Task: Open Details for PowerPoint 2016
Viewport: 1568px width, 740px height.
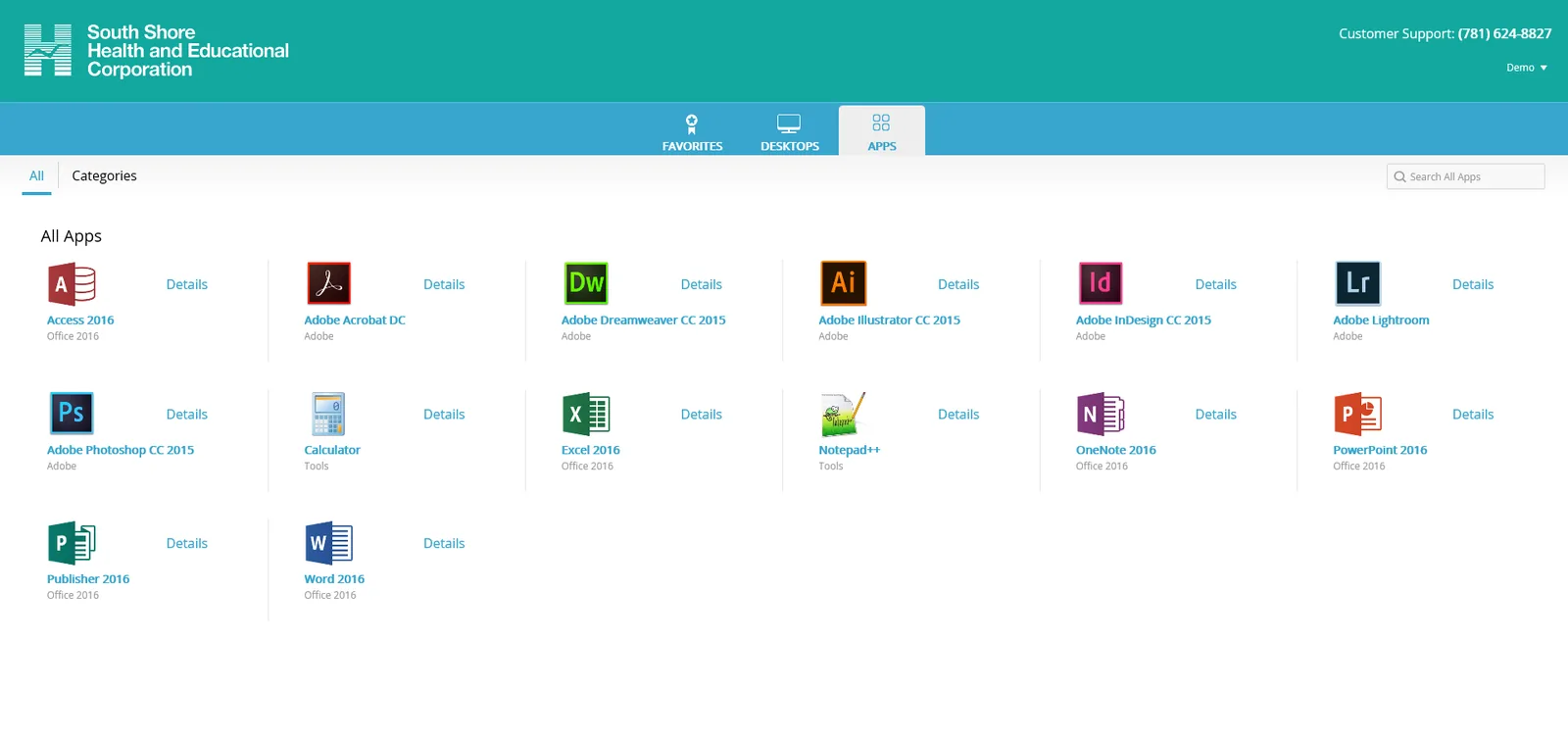Action: click(1473, 415)
